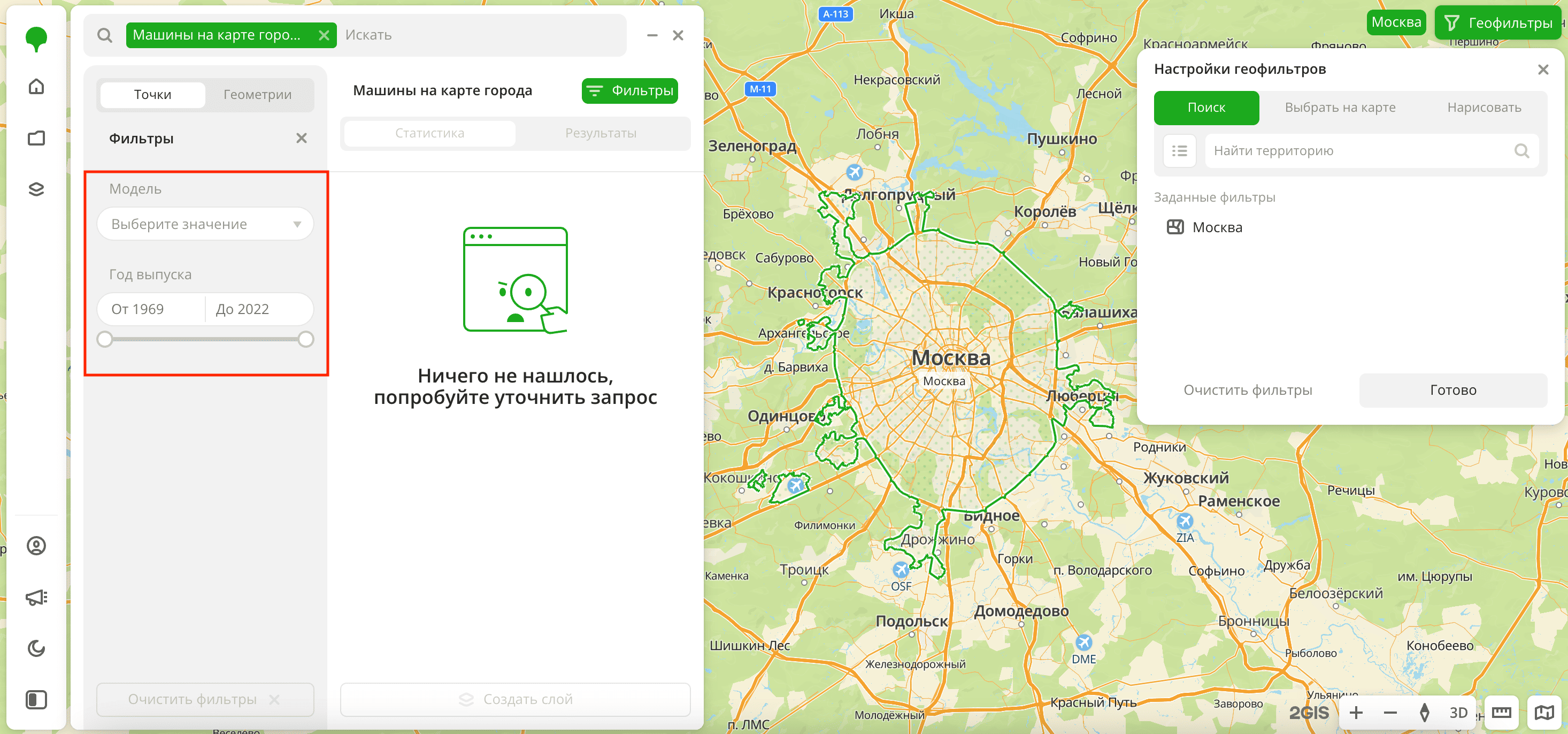The width and height of the screenshot is (1568, 734).
Task: Open the user profile icon
Action: (36, 546)
